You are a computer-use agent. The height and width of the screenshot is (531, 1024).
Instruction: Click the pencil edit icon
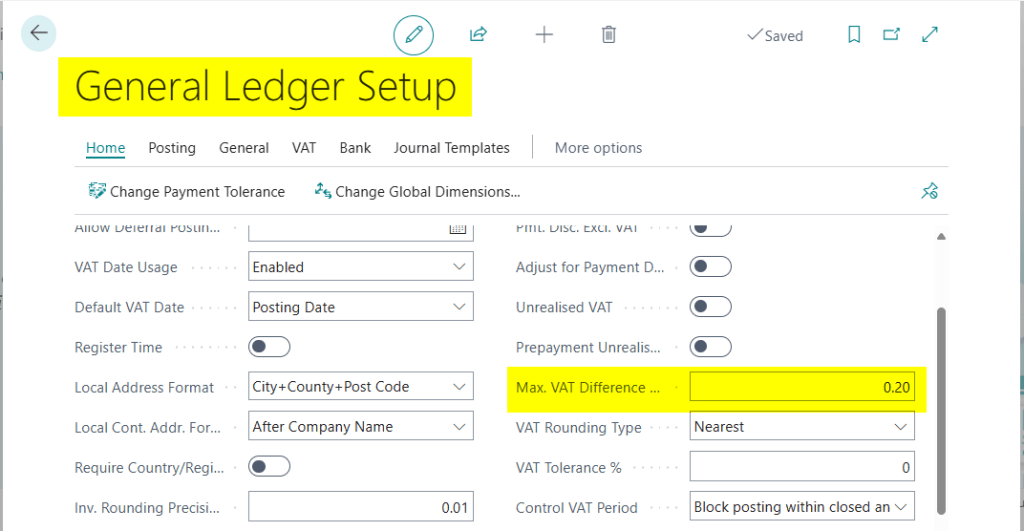(x=413, y=35)
